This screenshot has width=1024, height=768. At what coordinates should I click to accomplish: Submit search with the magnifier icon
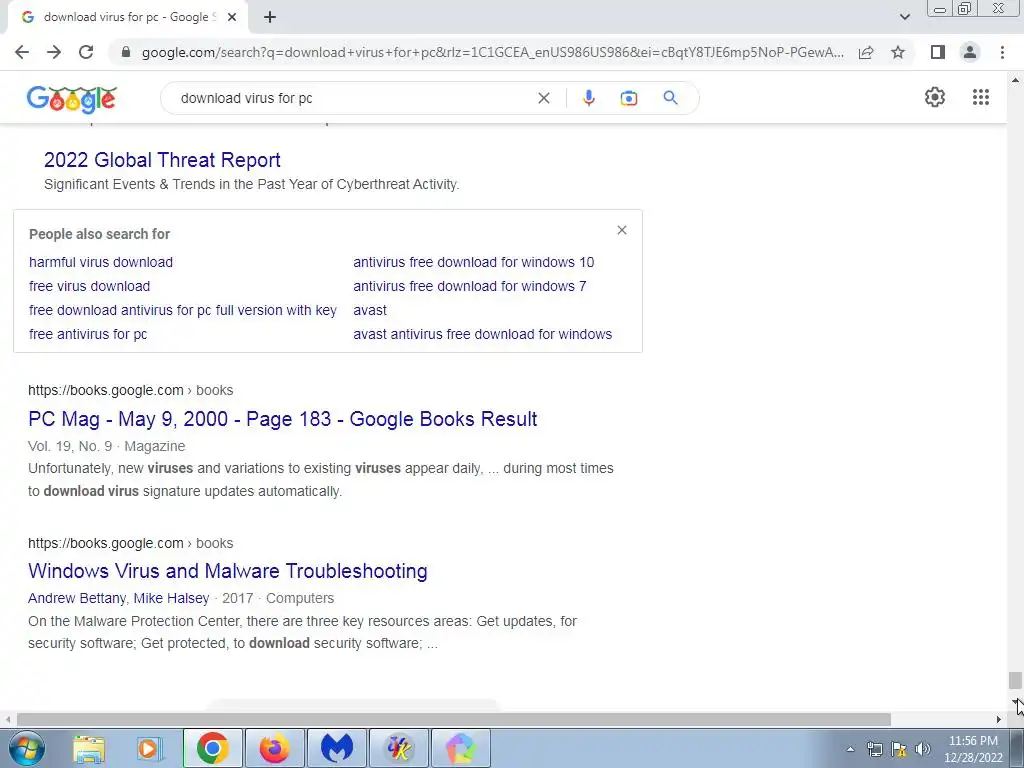pyautogui.click(x=670, y=98)
